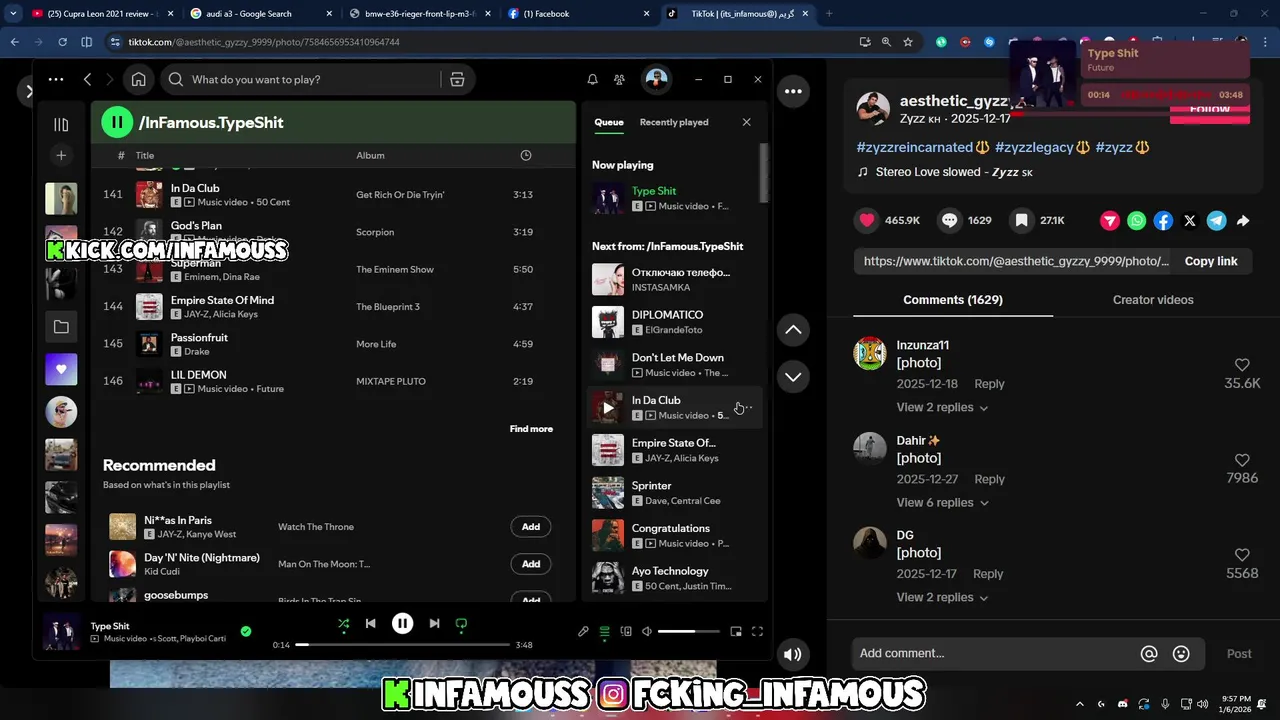Add Day 'N' Nite to playlist

[531, 564]
